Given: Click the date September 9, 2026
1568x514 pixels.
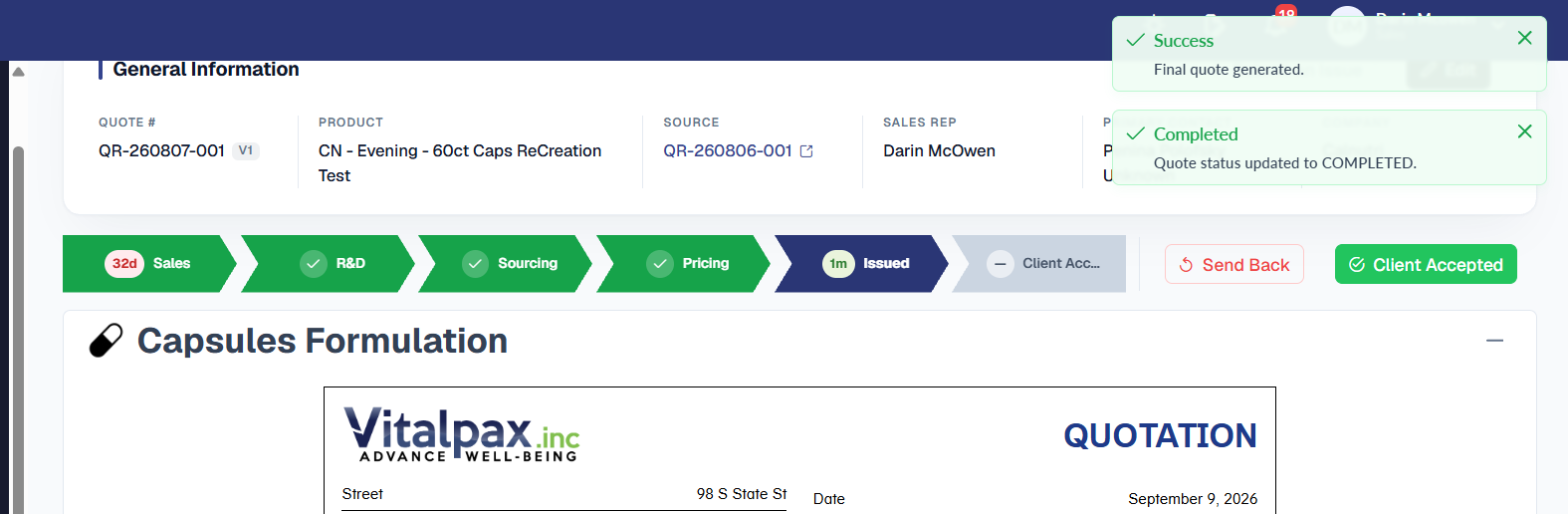Looking at the screenshot, I should coord(1193,499).
